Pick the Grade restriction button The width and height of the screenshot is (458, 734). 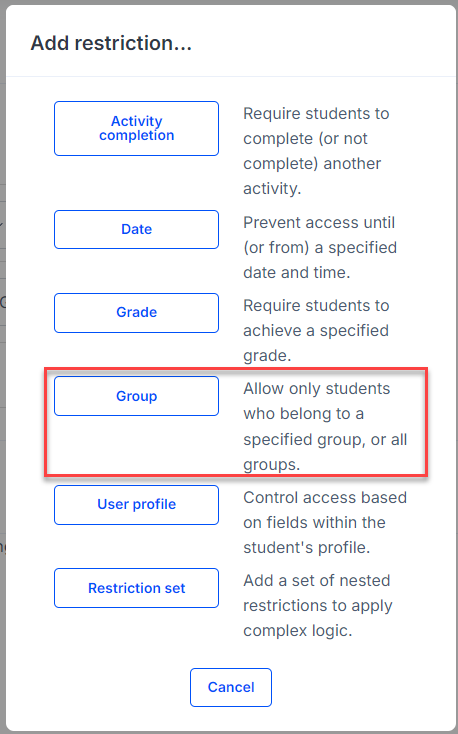(x=136, y=313)
